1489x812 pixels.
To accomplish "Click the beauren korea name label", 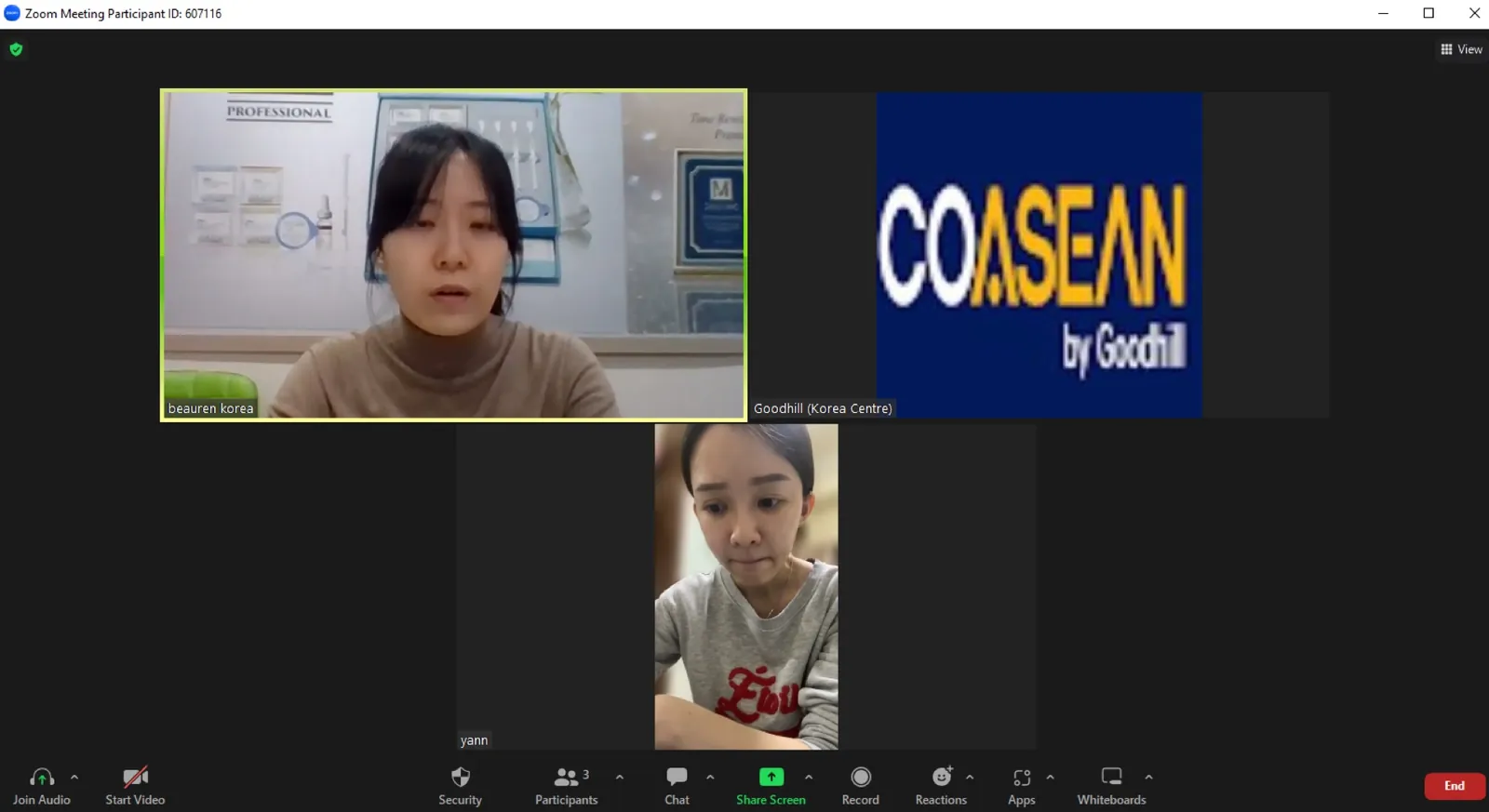I will tap(211, 408).
